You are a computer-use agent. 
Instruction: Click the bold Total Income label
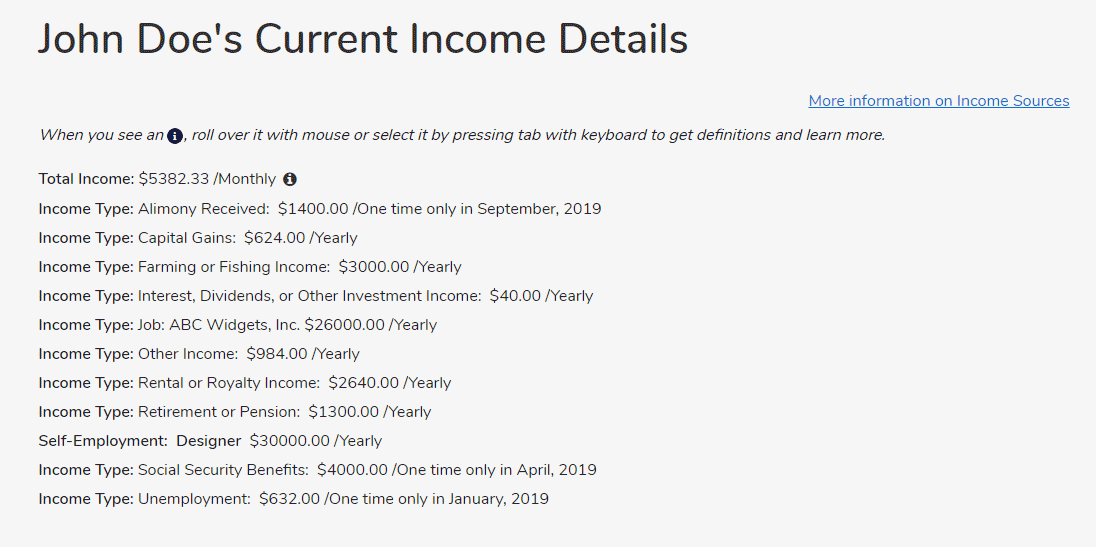[86, 179]
